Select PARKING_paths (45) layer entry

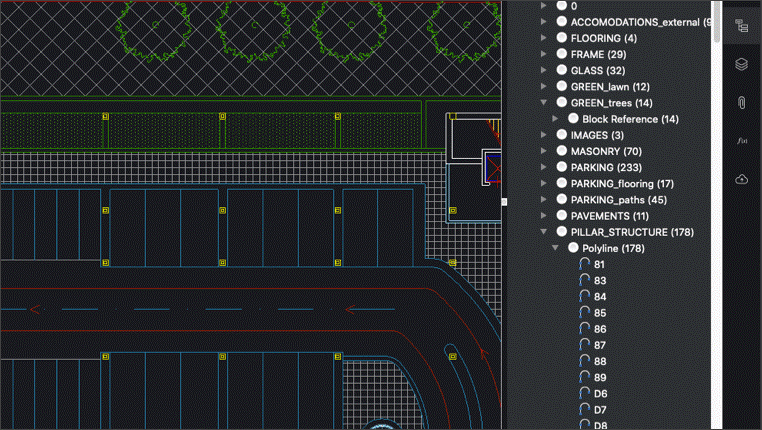(x=619, y=200)
